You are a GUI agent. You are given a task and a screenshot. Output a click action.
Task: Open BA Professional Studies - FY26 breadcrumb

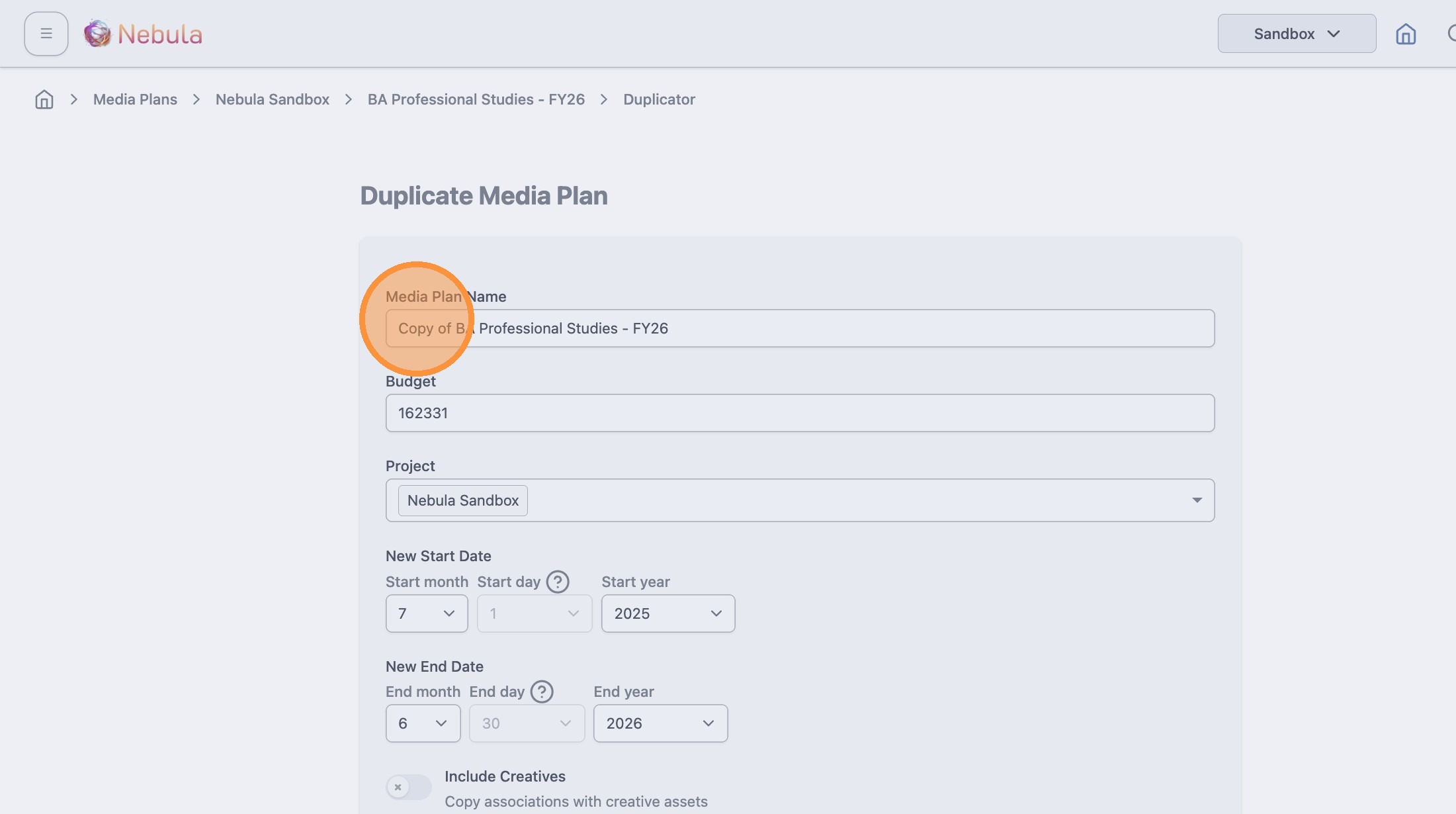pyautogui.click(x=476, y=99)
